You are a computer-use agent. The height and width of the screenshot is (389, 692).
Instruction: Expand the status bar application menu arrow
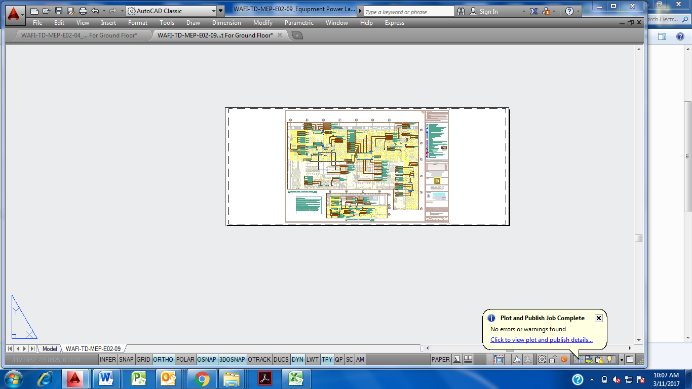click(x=621, y=359)
